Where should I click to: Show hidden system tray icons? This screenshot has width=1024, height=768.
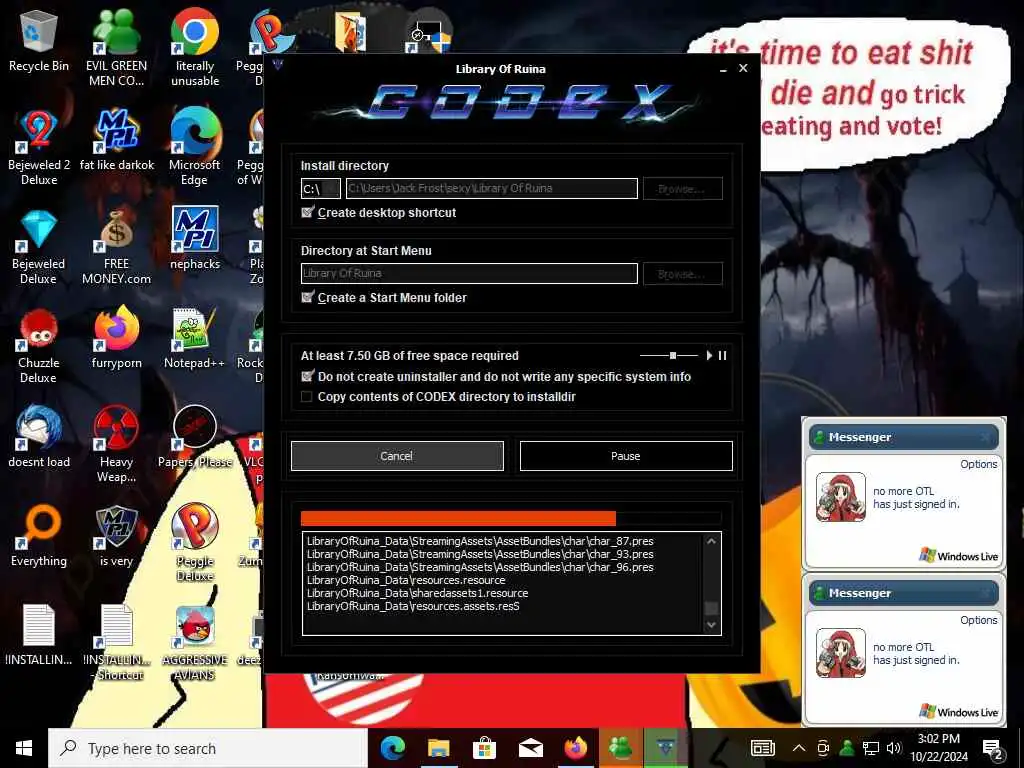click(799, 748)
